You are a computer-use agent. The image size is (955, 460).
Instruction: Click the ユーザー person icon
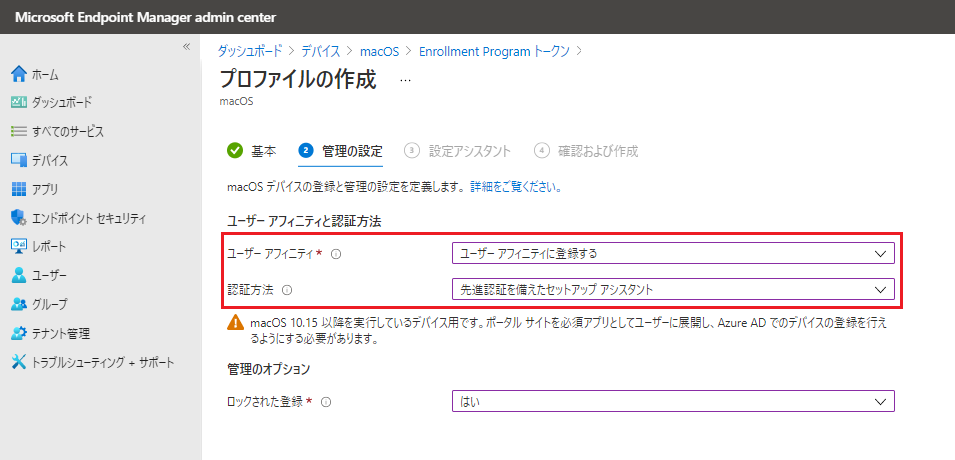19,275
